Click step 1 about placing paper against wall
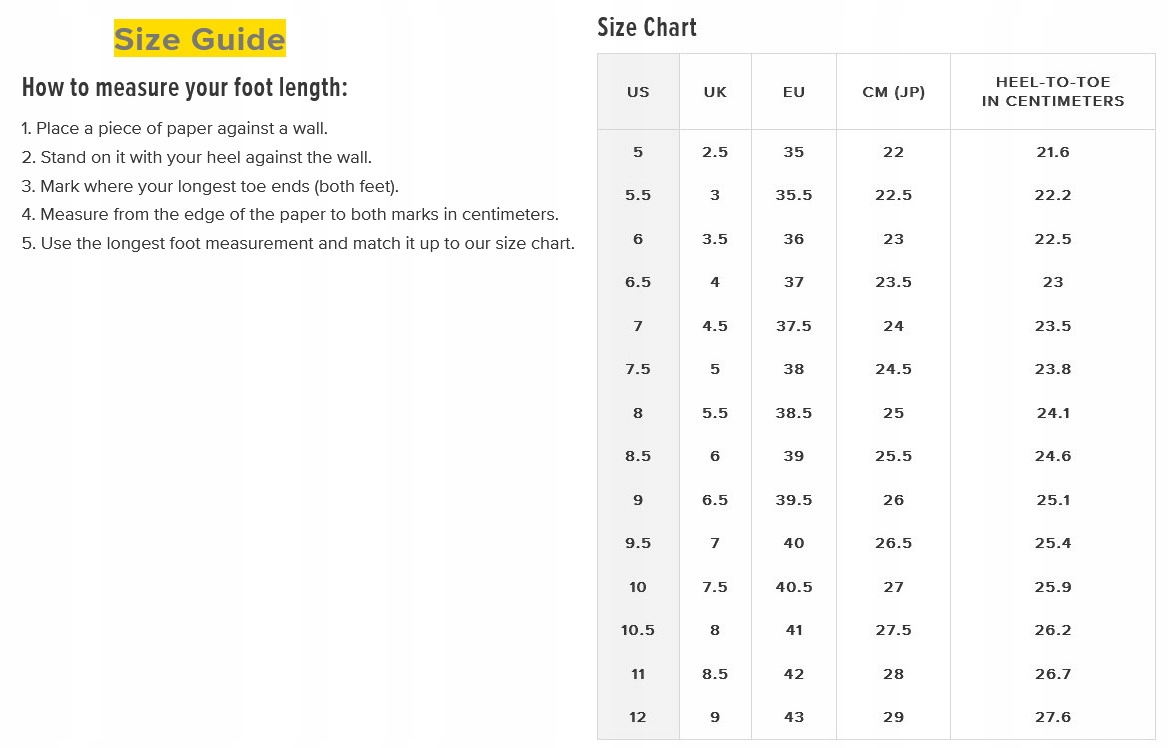Screen dimensions: 1168x748 [x=175, y=129]
